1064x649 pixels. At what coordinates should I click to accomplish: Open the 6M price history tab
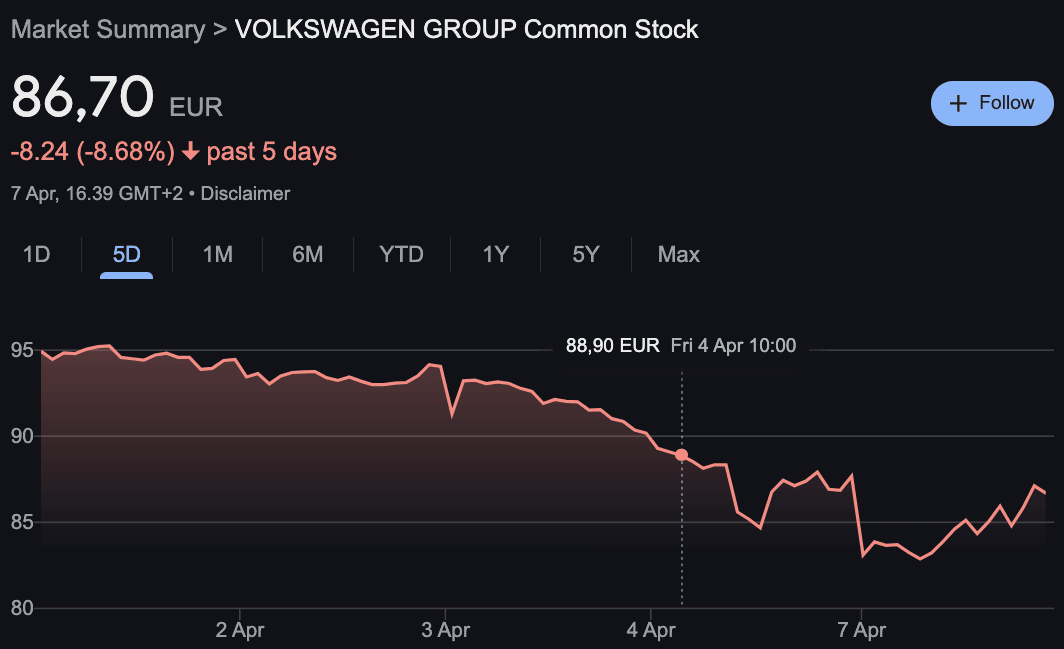click(307, 254)
